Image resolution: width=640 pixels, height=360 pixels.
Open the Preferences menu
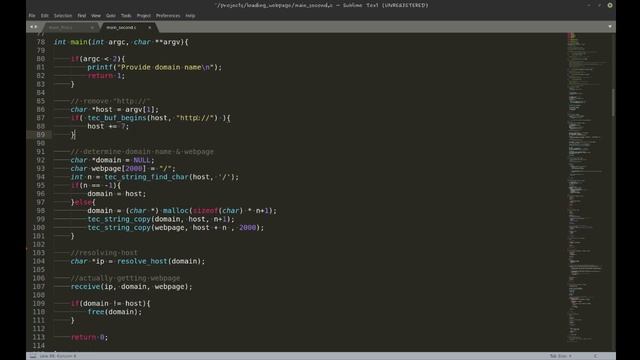pos(168,16)
